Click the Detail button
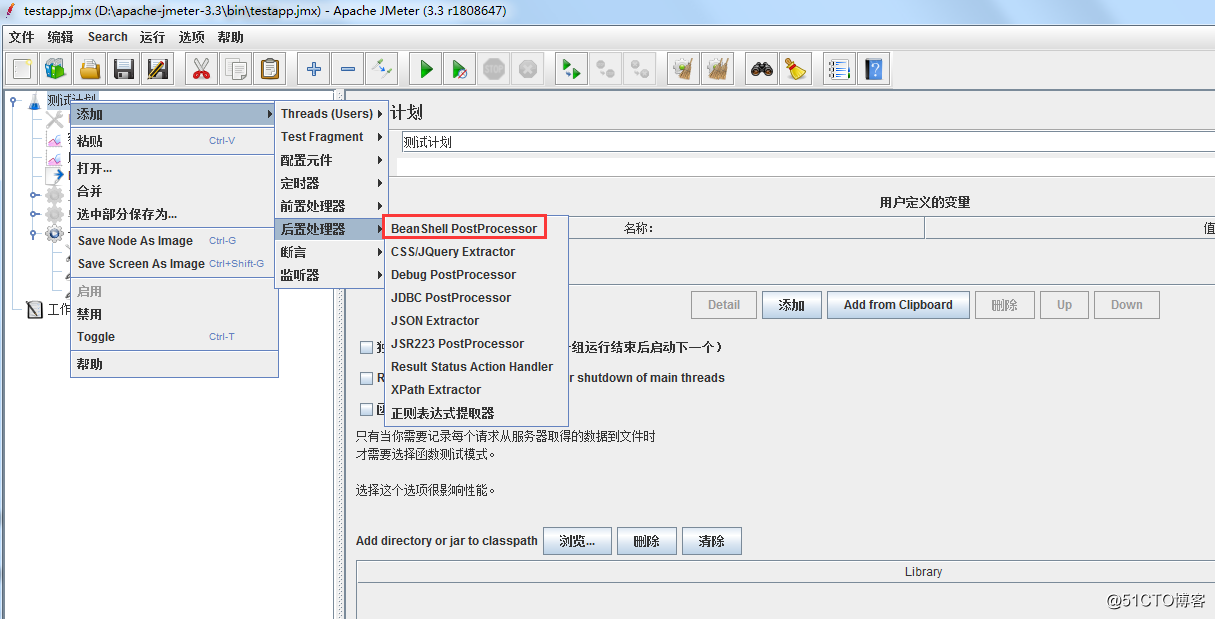 (x=724, y=305)
